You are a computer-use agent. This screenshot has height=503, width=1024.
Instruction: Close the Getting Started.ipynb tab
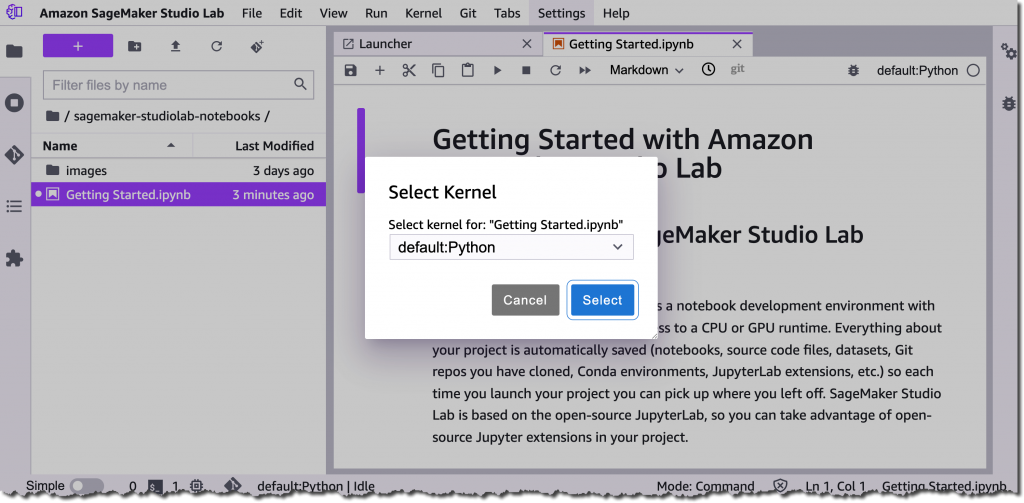[x=737, y=44]
